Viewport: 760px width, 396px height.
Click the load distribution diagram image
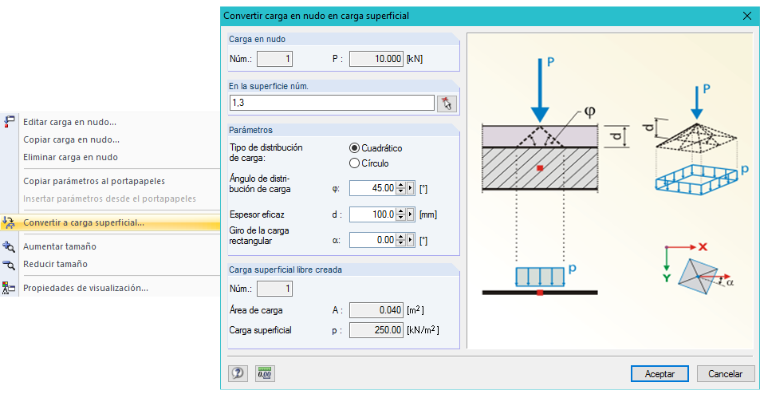tap(611, 190)
